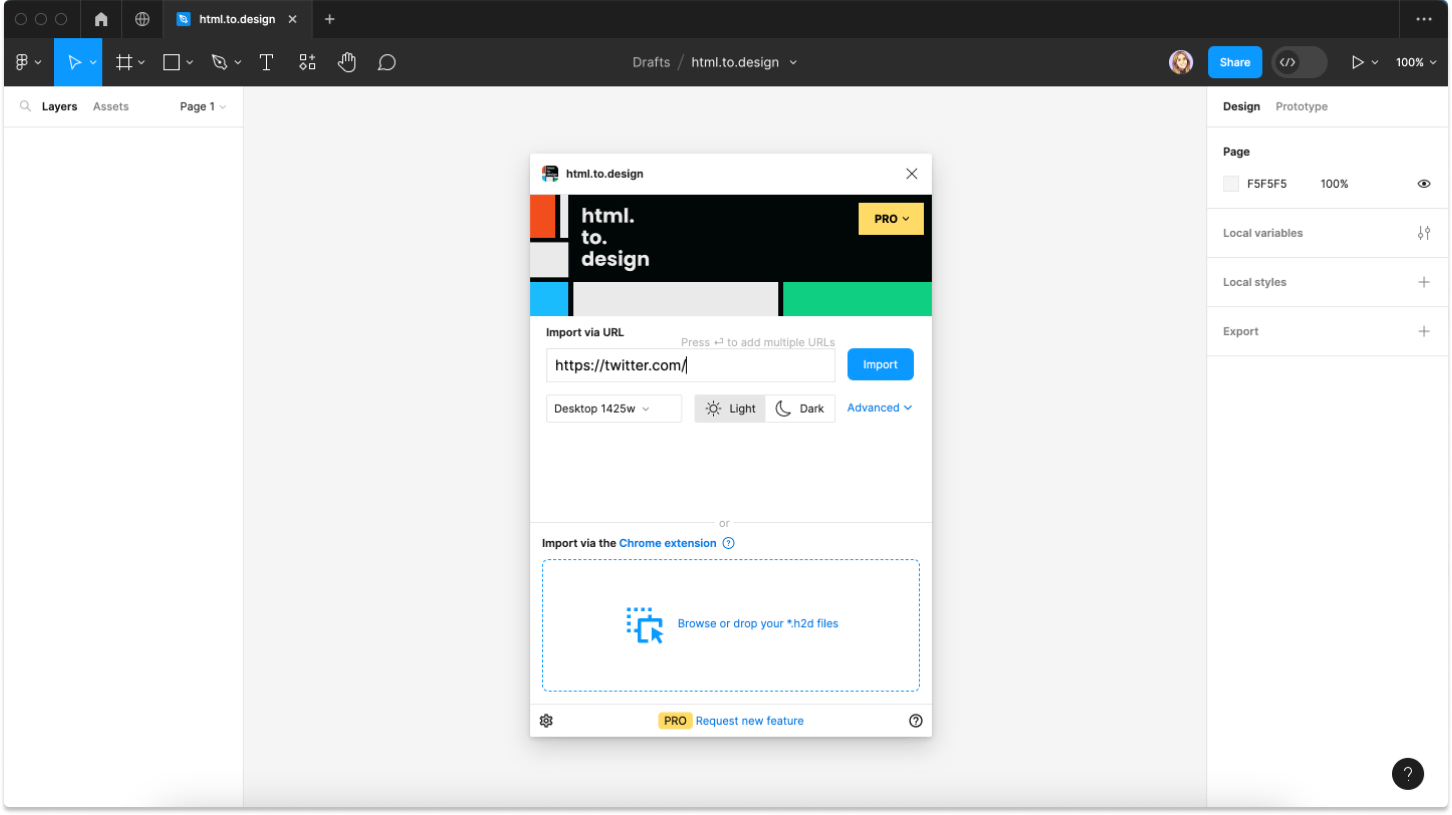
Task: Open the file name dropdown chevron
Action: 793,62
